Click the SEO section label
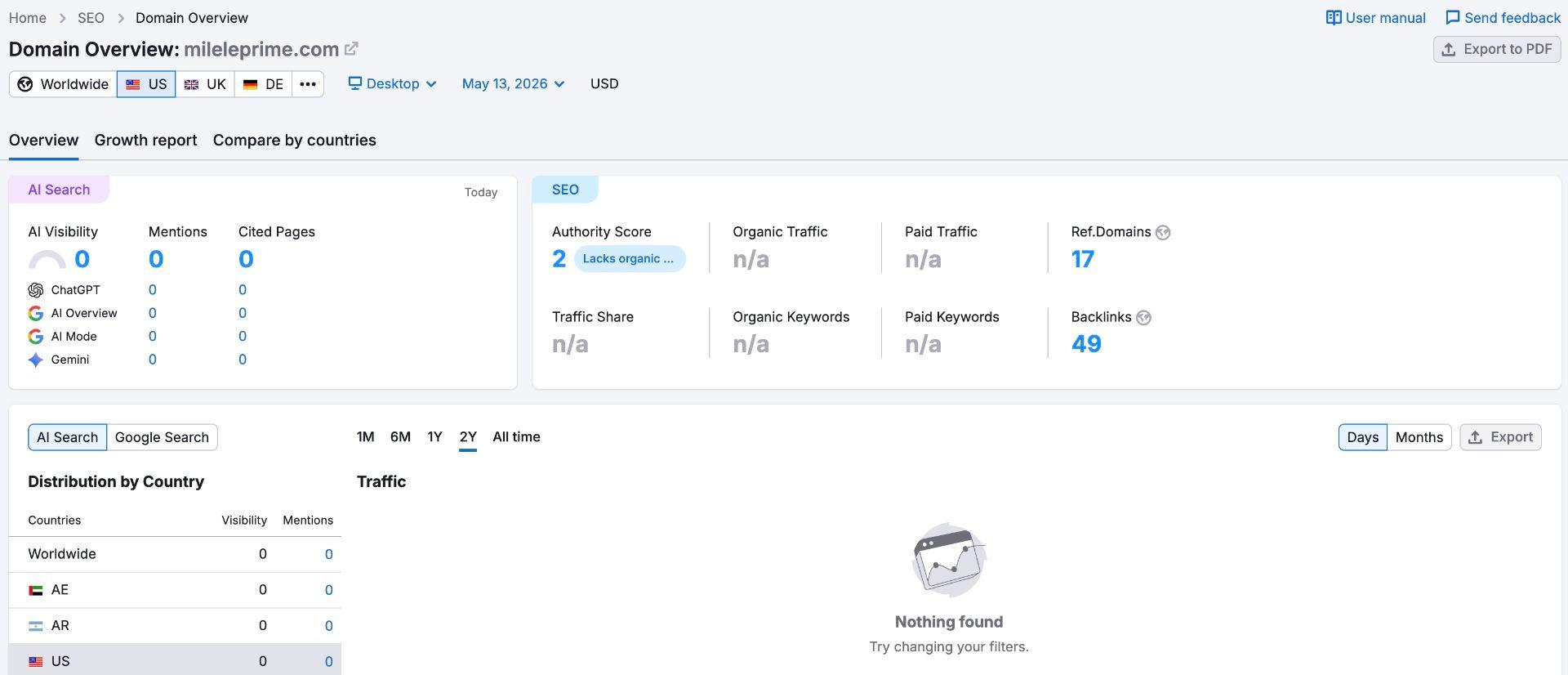The height and width of the screenshot is (675, 1568). click(565, 190)
